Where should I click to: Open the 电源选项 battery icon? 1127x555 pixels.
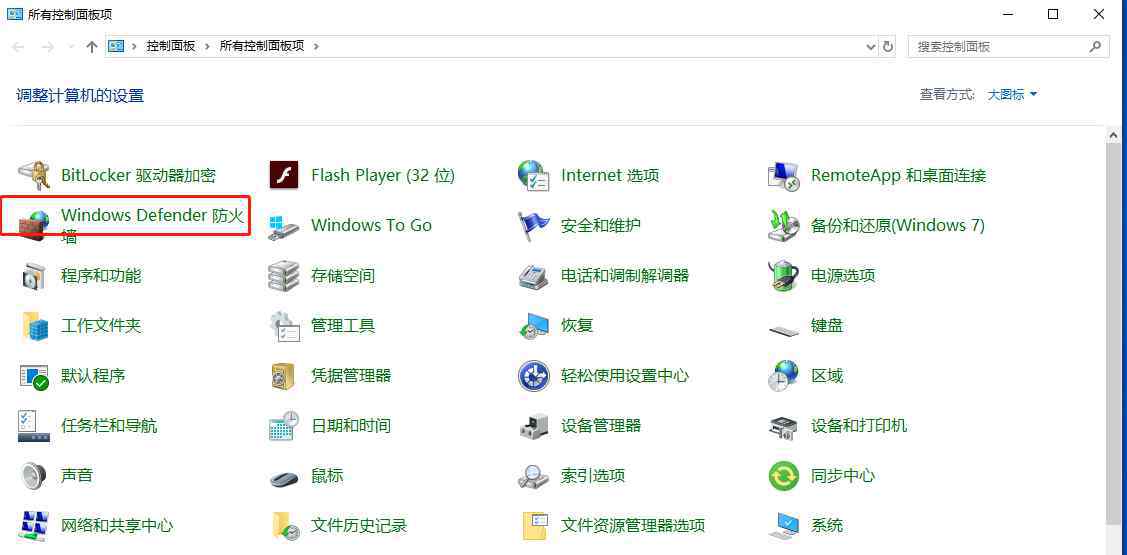[x=783, y=275]
